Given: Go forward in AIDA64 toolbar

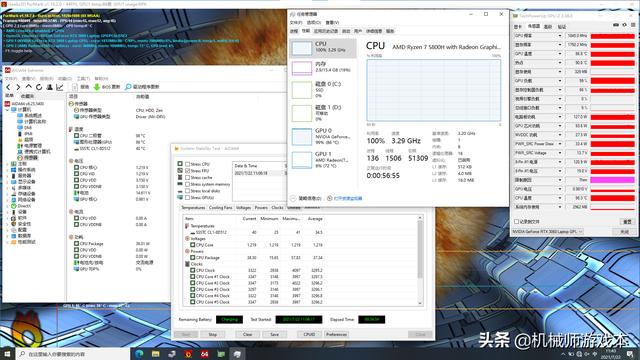Looking at the screenshot, I should pos(18,87).
